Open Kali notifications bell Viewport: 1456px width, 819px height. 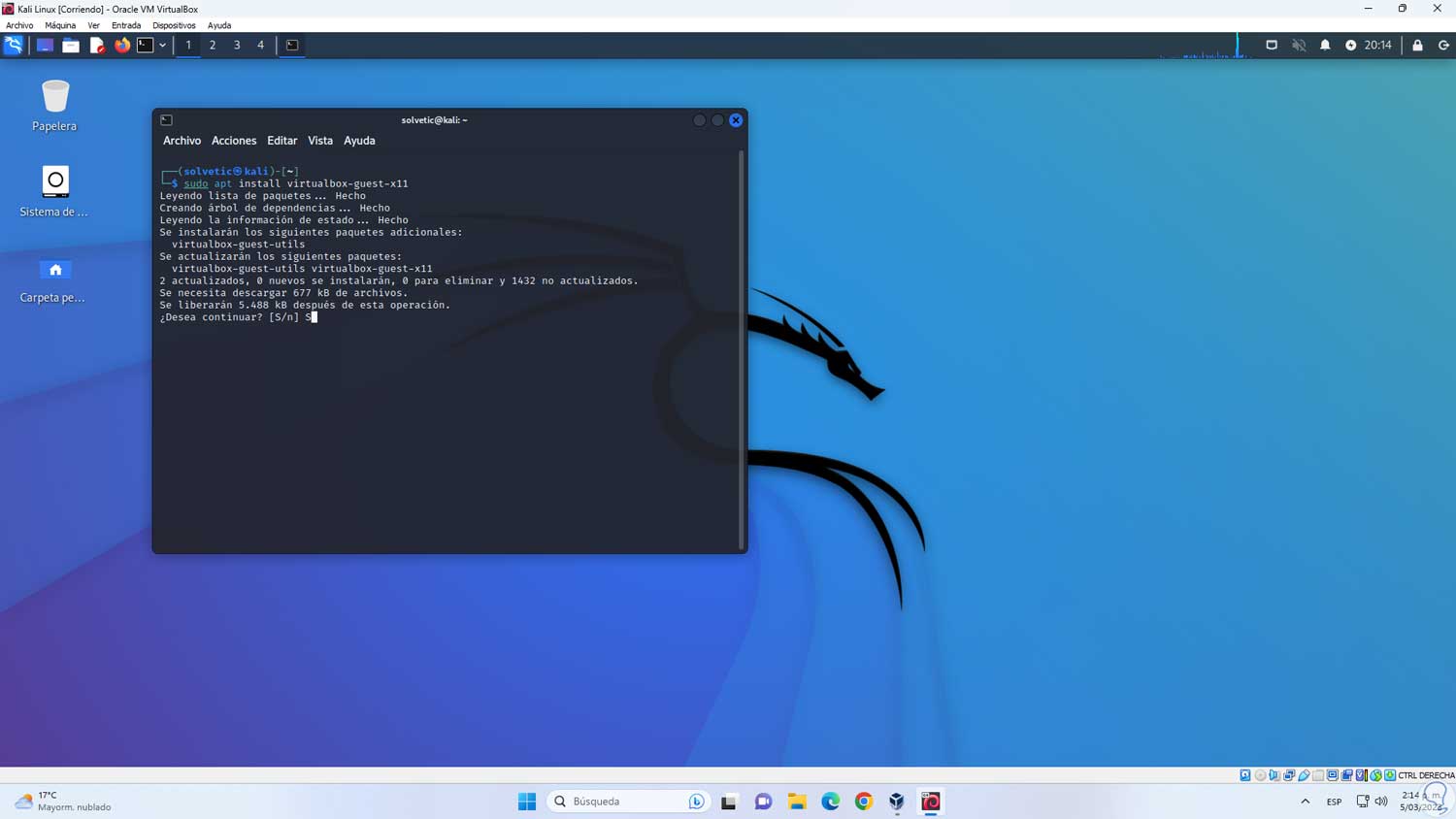tap(1325, 45)
